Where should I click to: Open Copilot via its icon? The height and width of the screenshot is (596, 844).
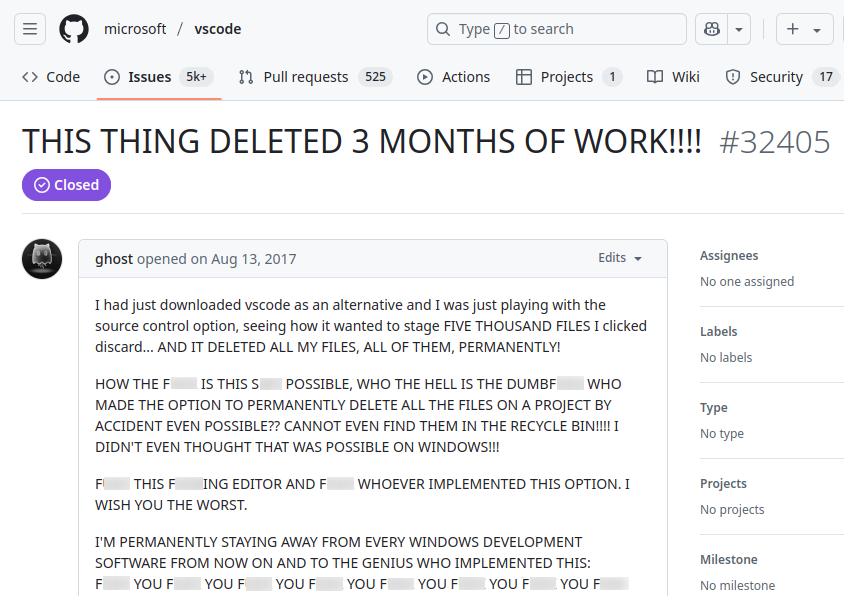coord(712,29)
